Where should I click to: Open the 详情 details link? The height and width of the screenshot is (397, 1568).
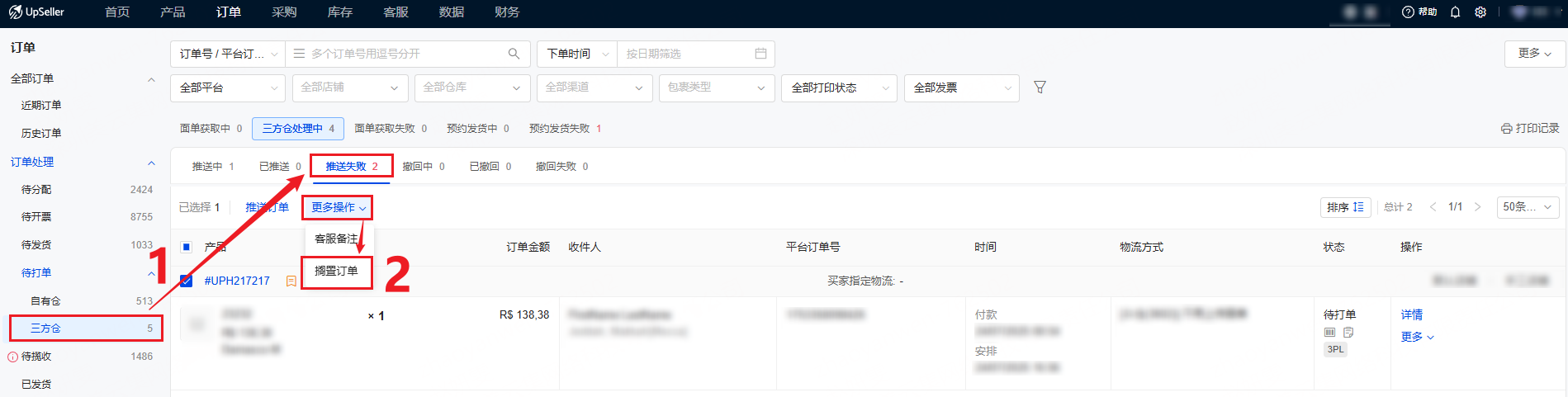tap(1411, 314)
